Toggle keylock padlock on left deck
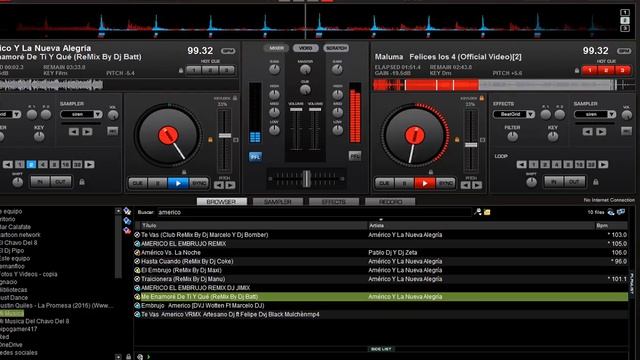This screenshot has height=360, width=640. pyautogui.click(x=235, y=98)
